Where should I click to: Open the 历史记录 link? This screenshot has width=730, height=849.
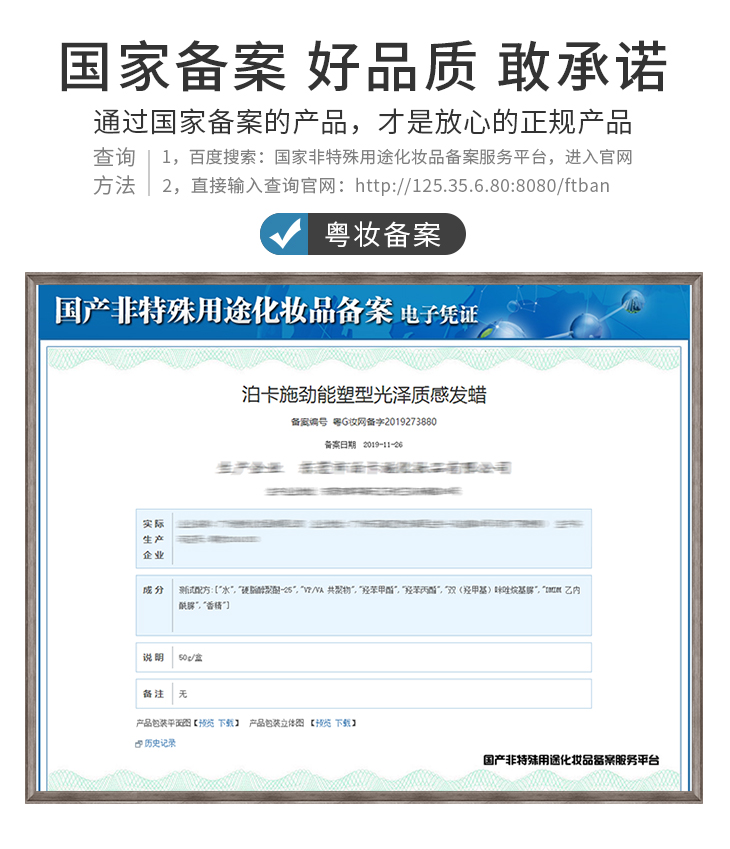[x=160, y=743]
